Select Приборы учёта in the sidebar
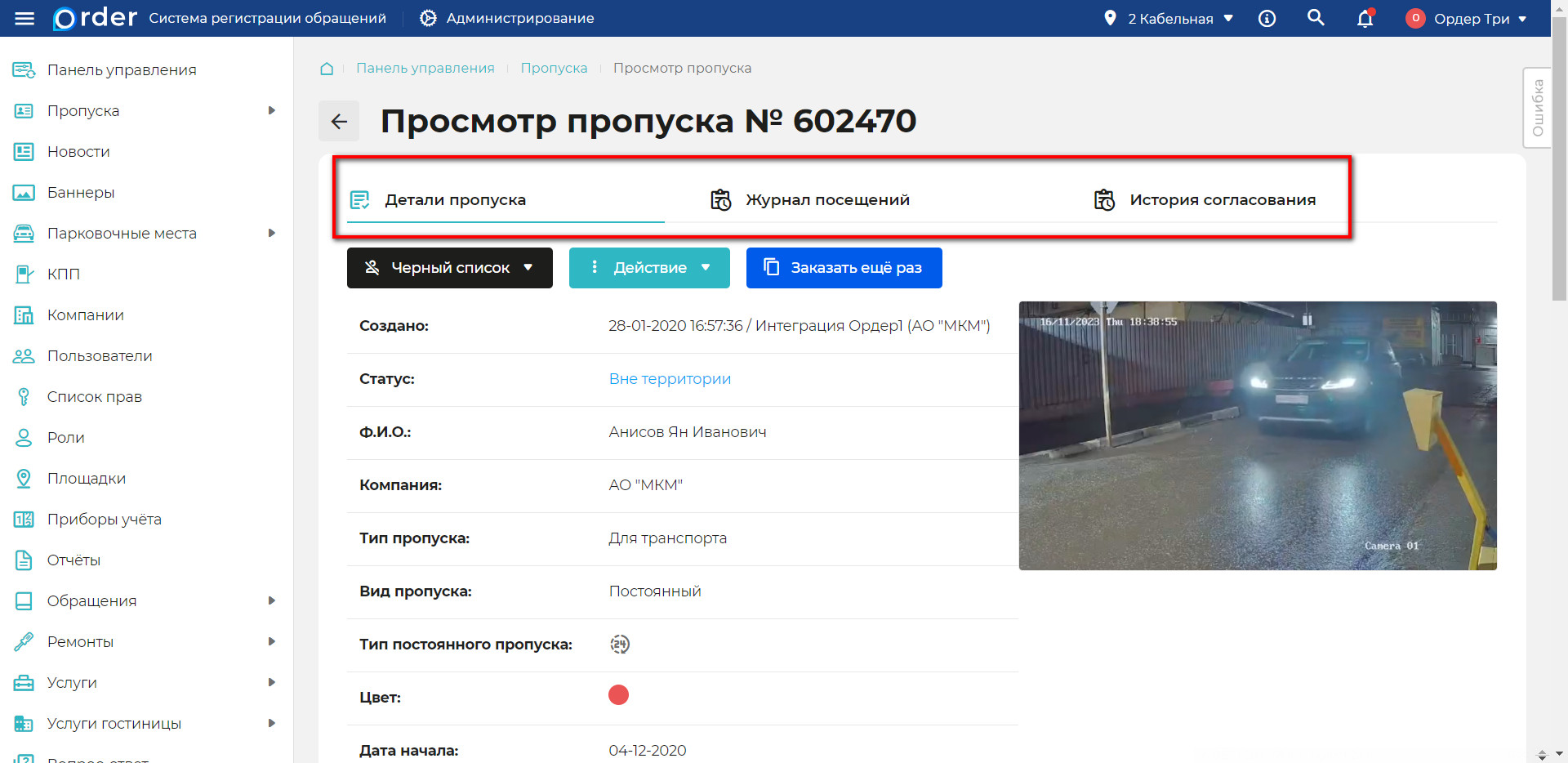The width and height of the screenshot is (1568, 763). tap(105, 519)
